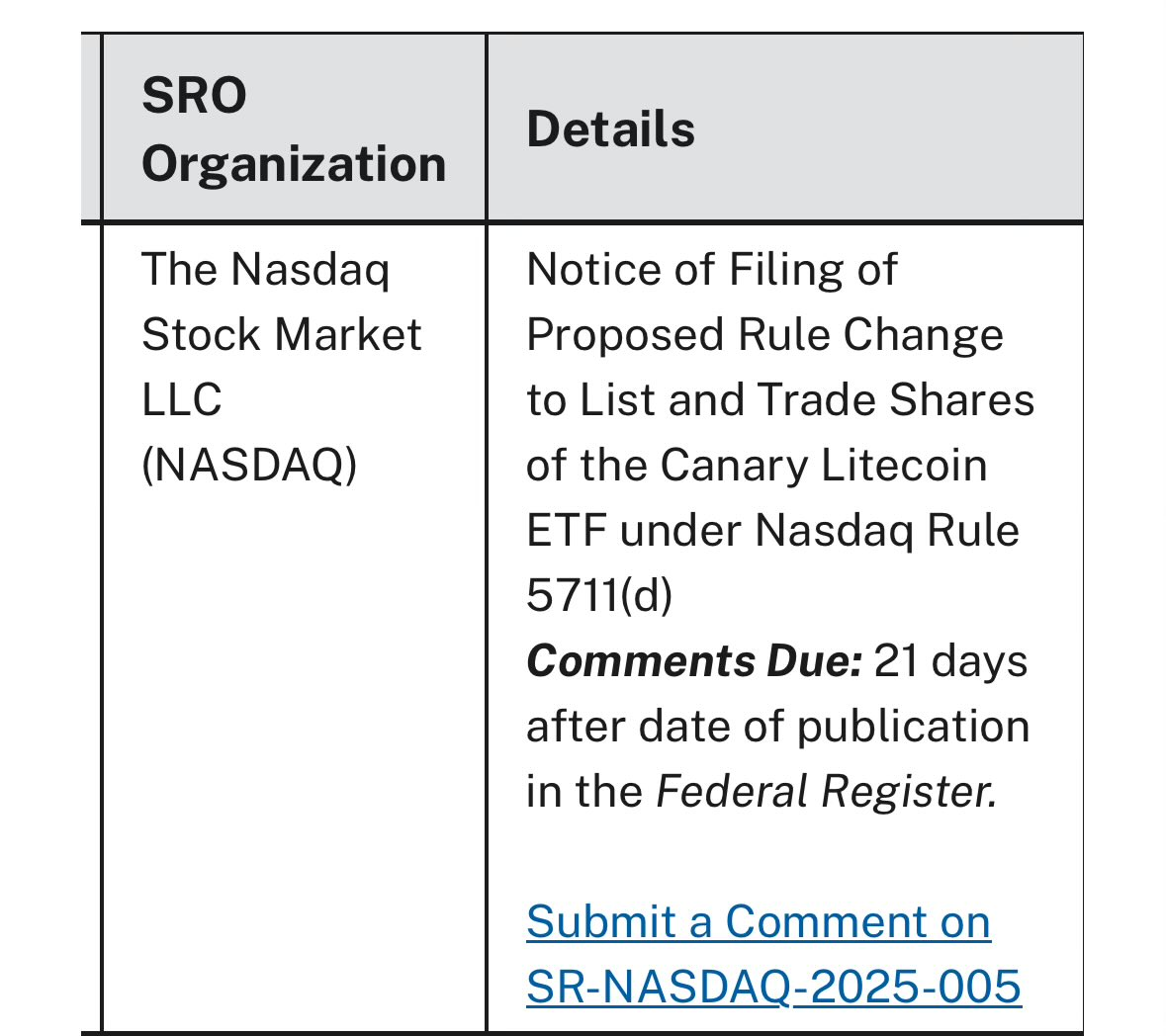Click ETF under Nasdaq Rule line
1166x1036 pixels.
coord(772,531)
